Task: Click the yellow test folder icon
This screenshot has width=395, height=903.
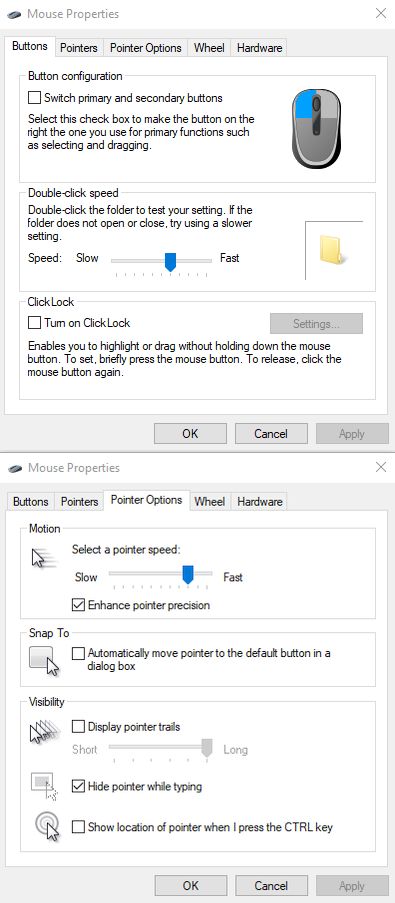Action: (334, 249)
